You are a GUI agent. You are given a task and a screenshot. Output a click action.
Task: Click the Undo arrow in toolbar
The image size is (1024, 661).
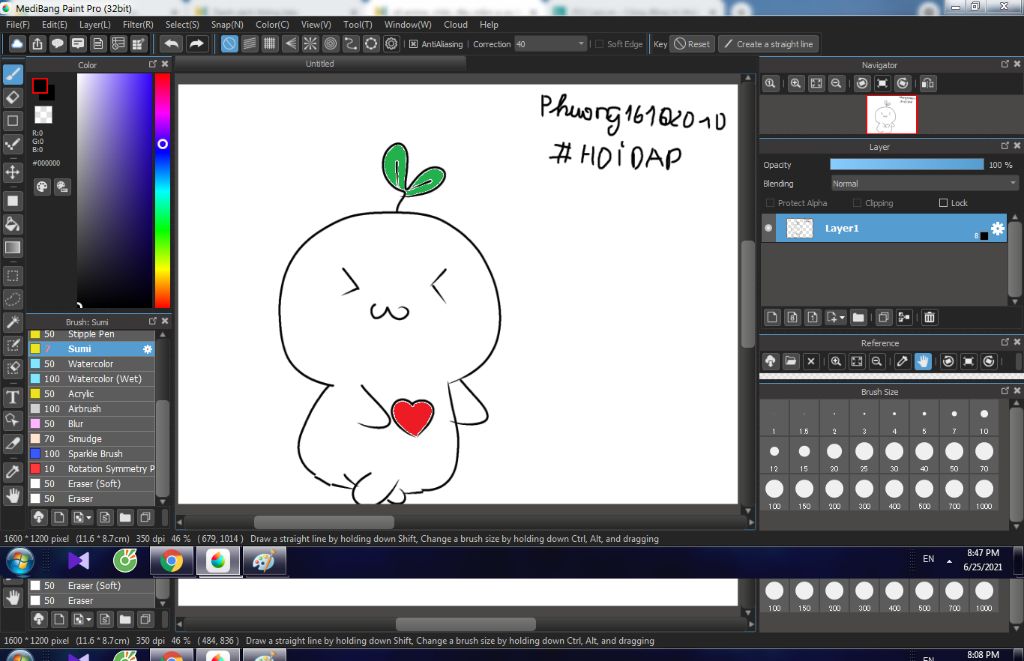point(172,44)
